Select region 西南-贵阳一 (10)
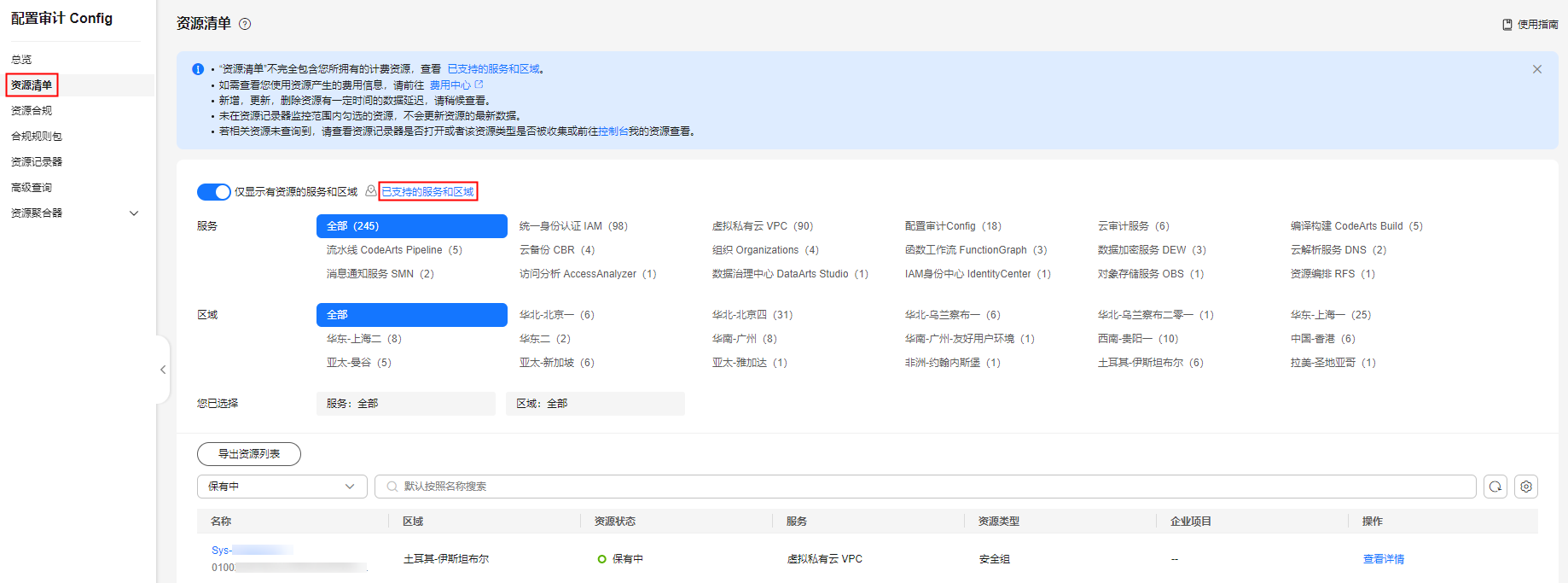Screen dimensions: 1568x583 (x=1138, y=339)
